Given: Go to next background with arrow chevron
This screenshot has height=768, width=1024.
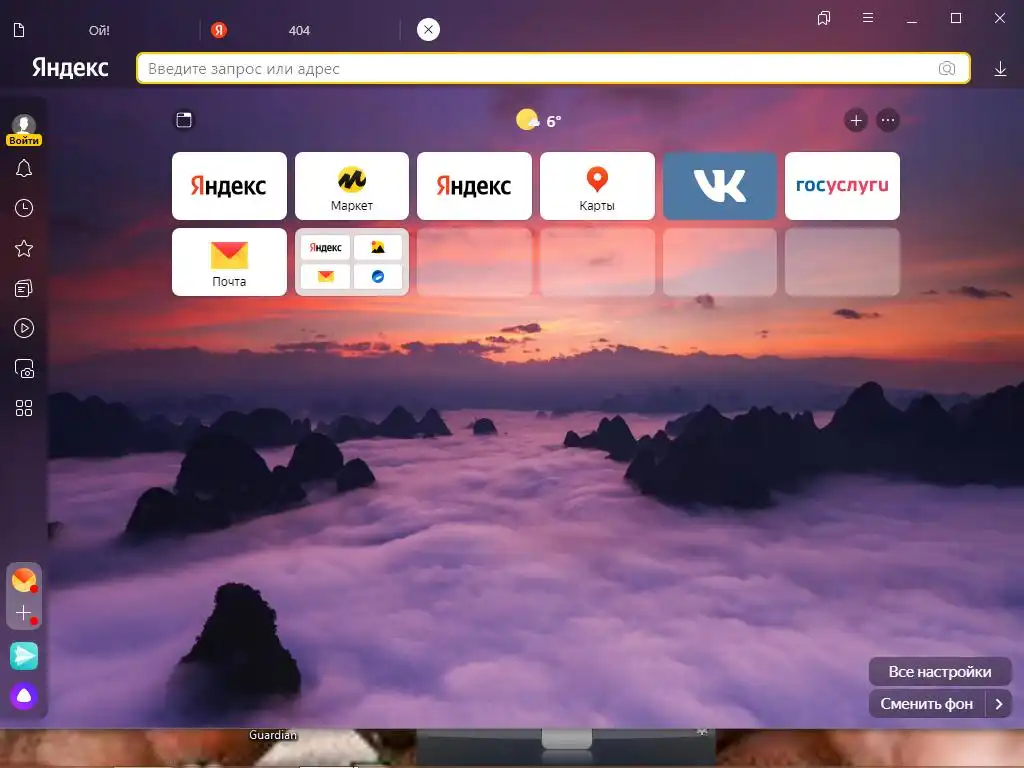Looking at the screenshot, I should coord(999,703).
